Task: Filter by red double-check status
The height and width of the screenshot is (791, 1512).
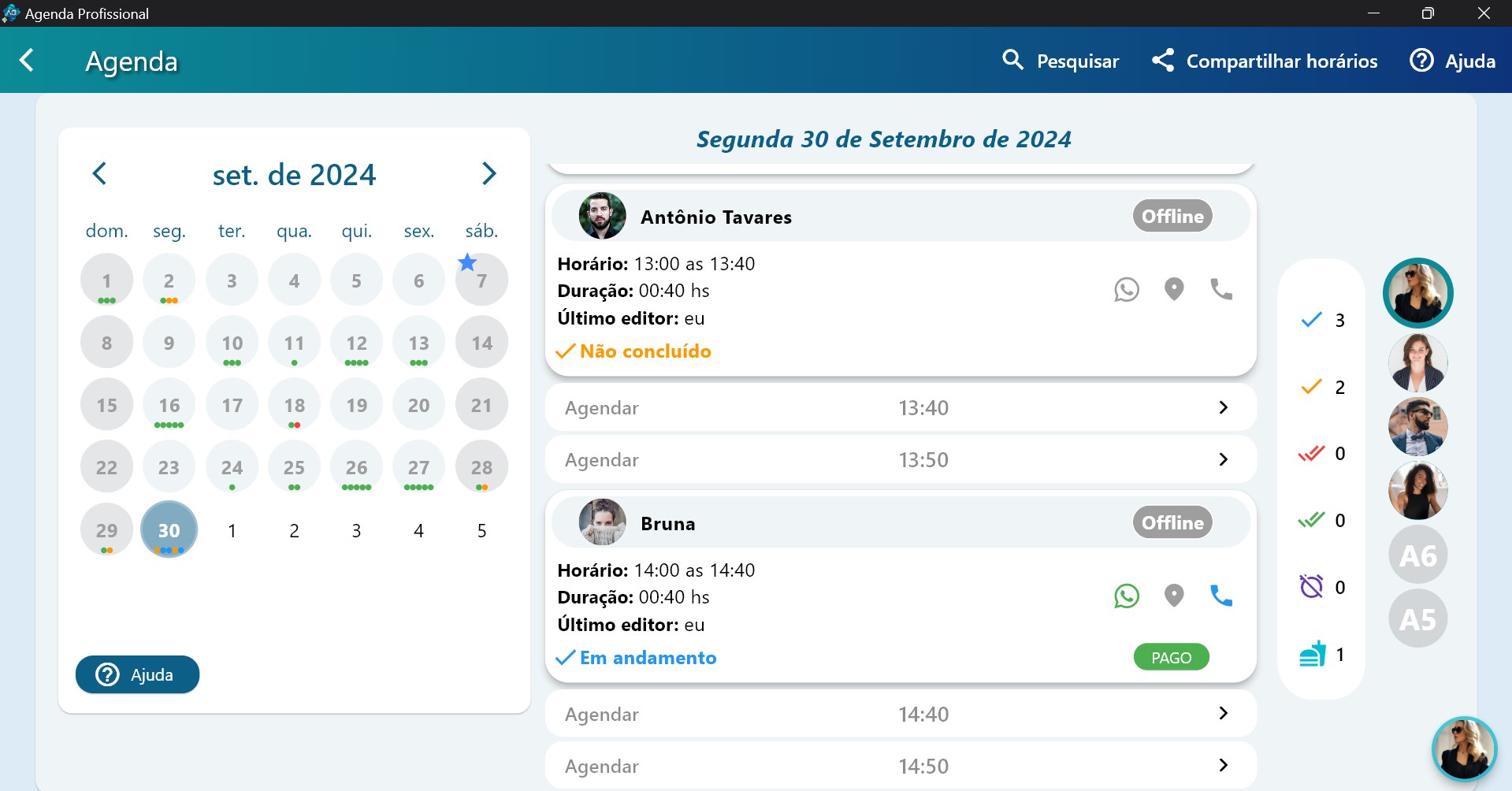Action: coord(1322,454)
